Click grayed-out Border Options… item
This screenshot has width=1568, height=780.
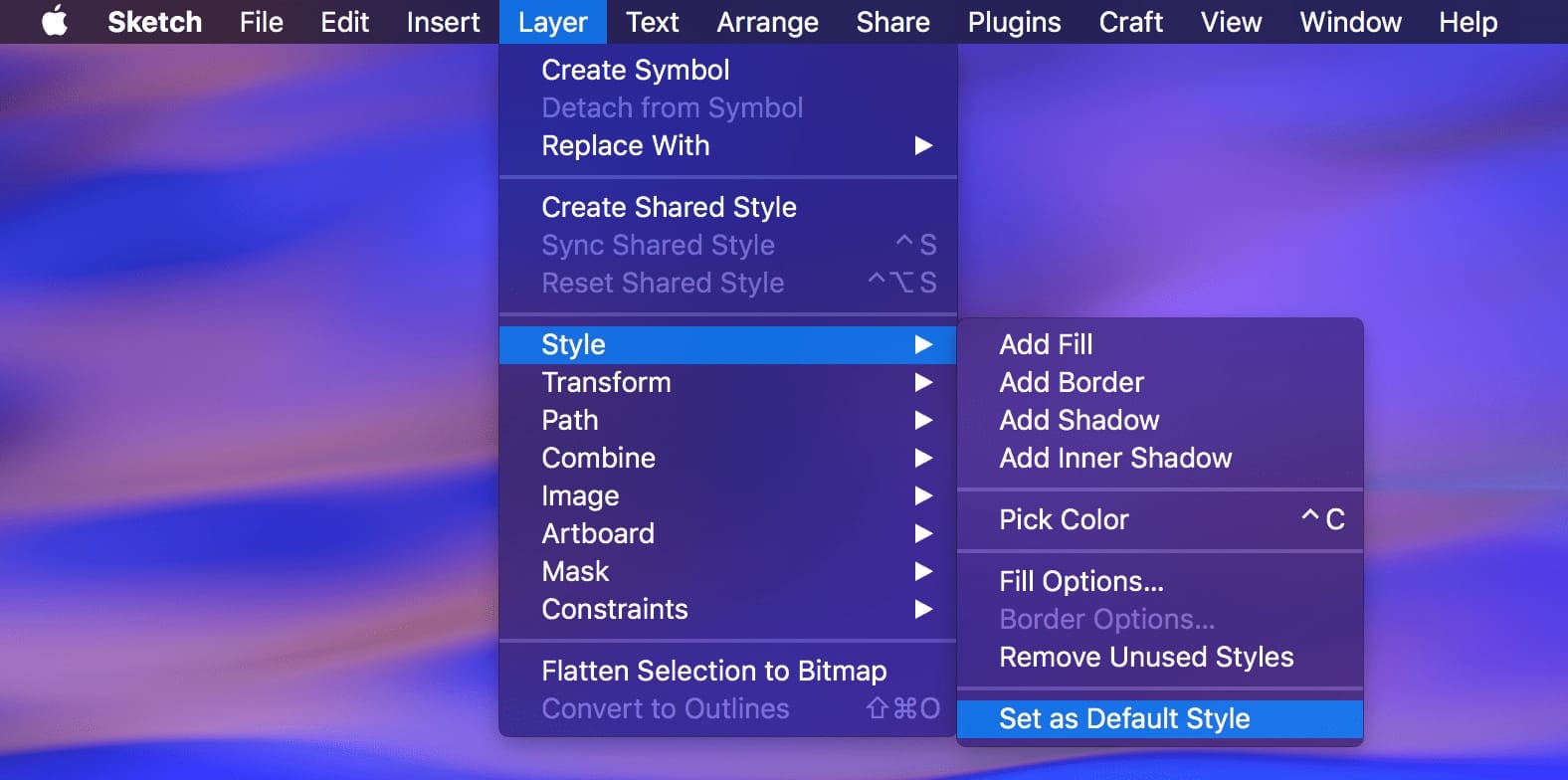(1160, 619)
